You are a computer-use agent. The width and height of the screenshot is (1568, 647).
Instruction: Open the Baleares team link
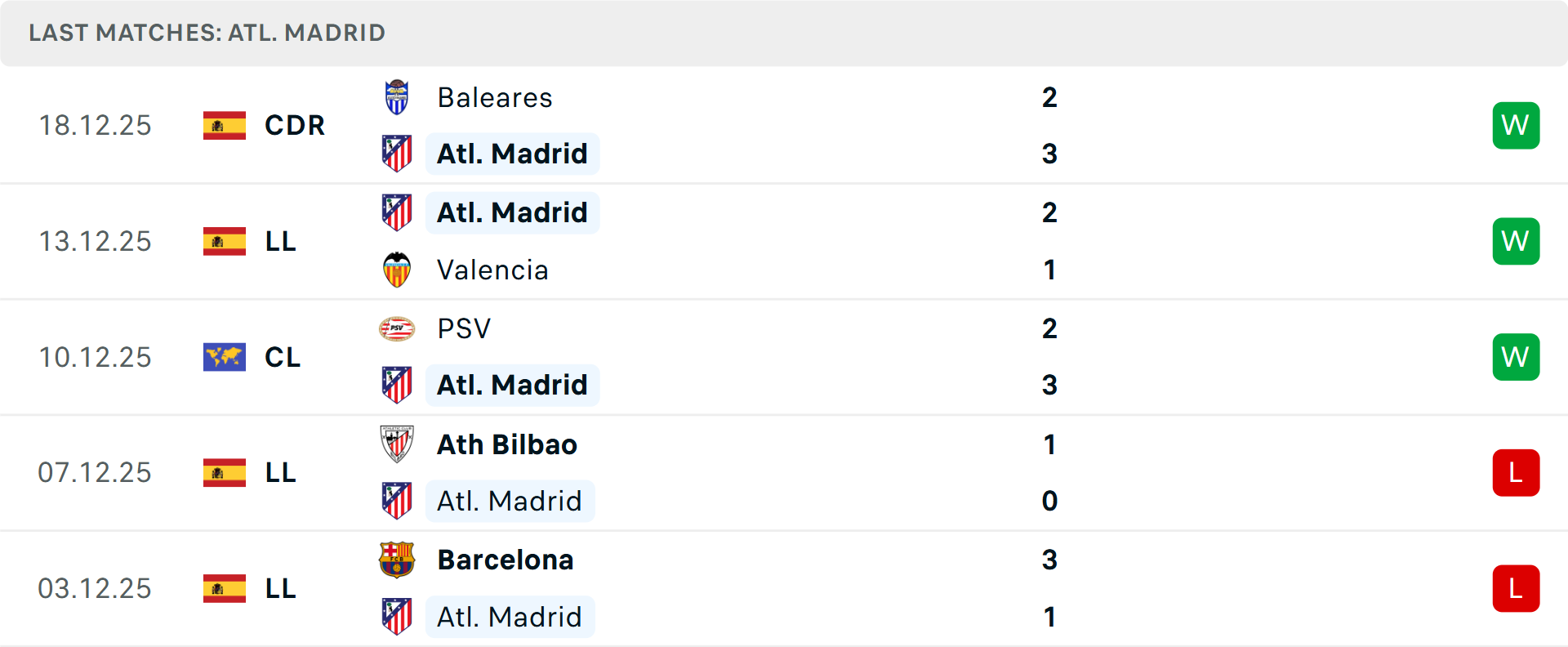(495, 98)
